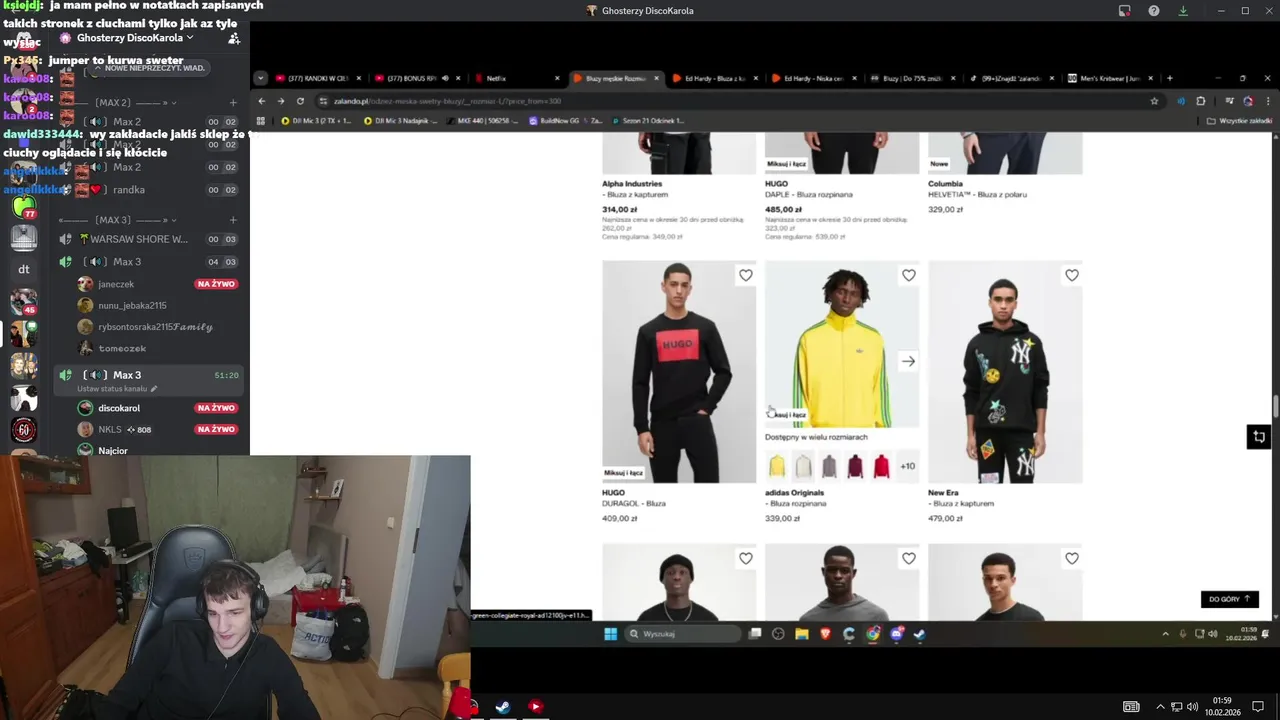
Task: Join randka voice channel
Action: click(148, 190)
